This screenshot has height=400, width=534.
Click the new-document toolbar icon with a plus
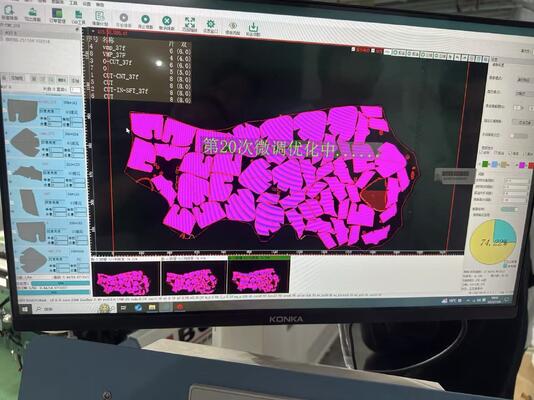[9, 11]
